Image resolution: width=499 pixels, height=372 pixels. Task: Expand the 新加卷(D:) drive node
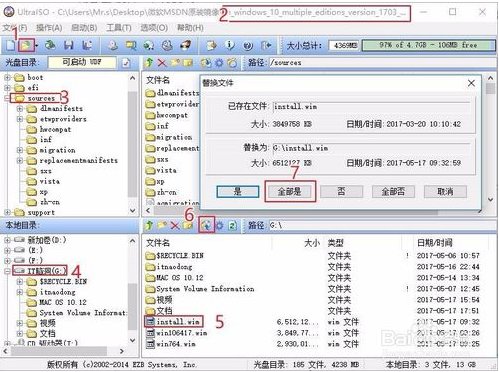(x=7, y=240)
